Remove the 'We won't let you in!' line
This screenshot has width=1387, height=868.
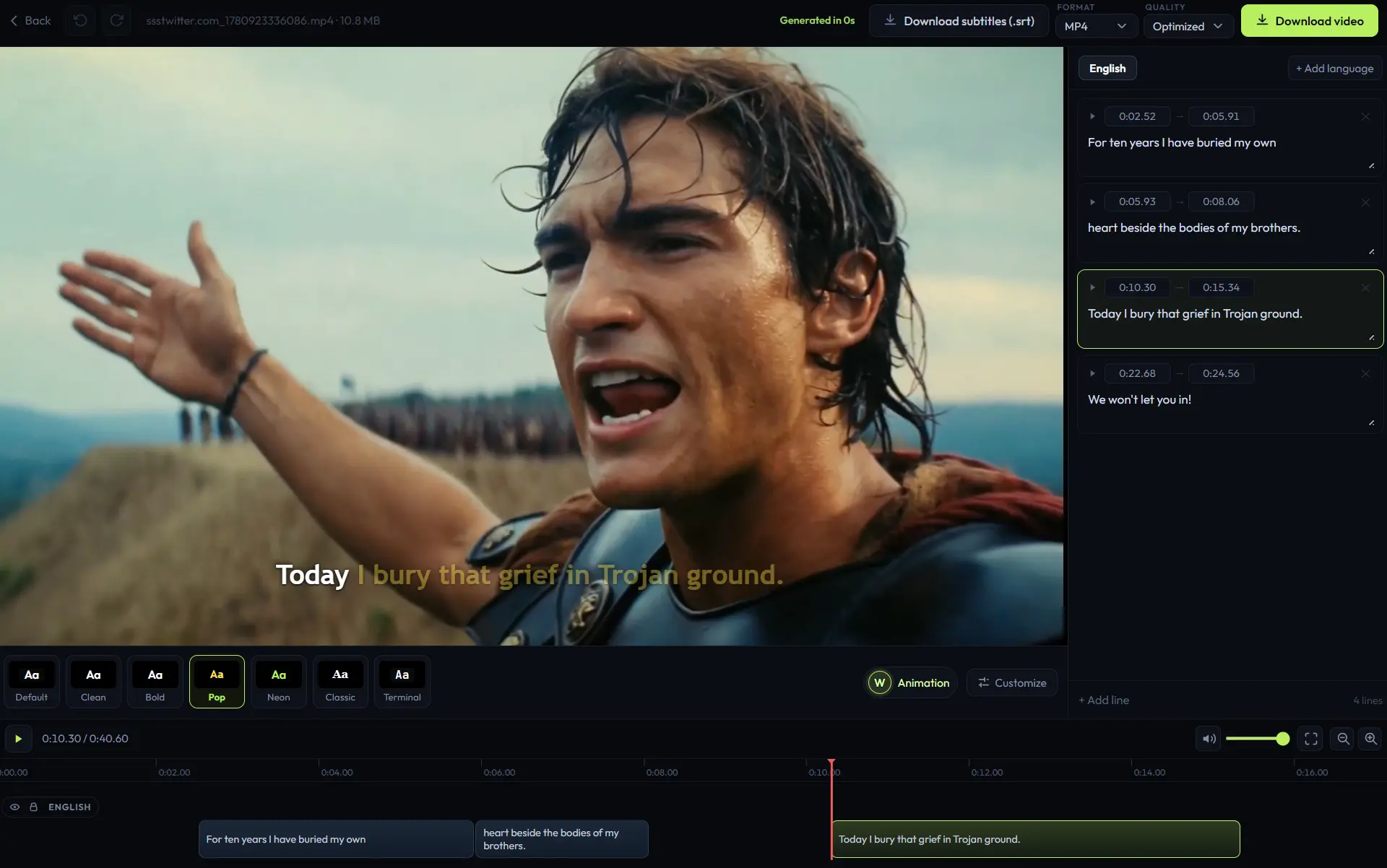[1365, 373]
